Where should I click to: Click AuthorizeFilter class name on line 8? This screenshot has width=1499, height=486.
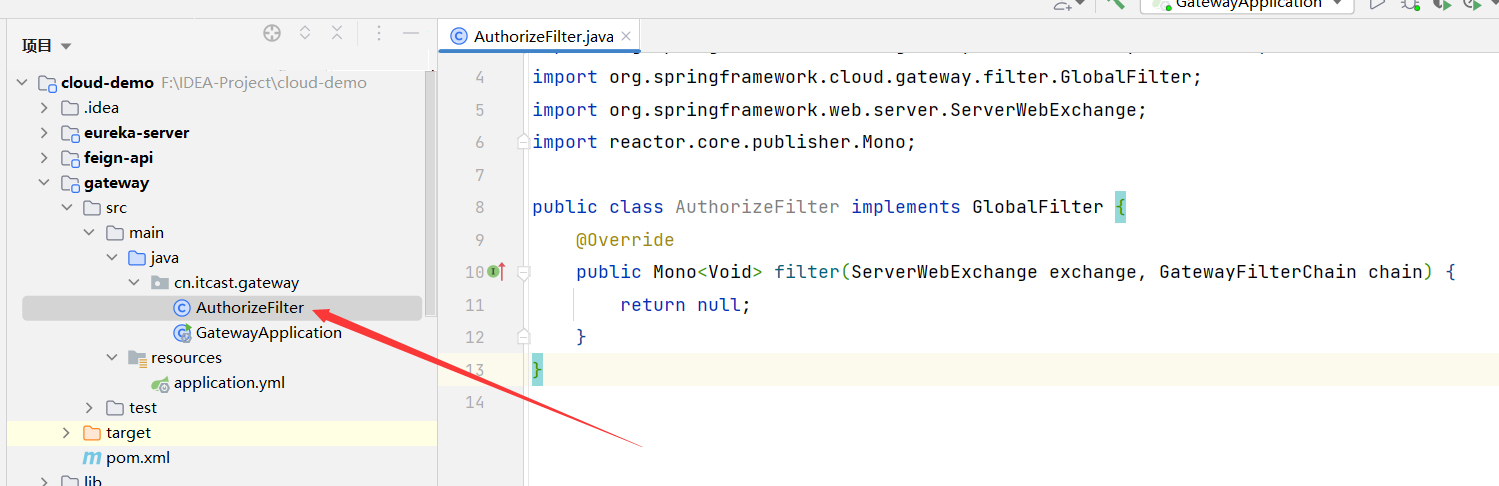pyautogui.click(x=757, y=207)
